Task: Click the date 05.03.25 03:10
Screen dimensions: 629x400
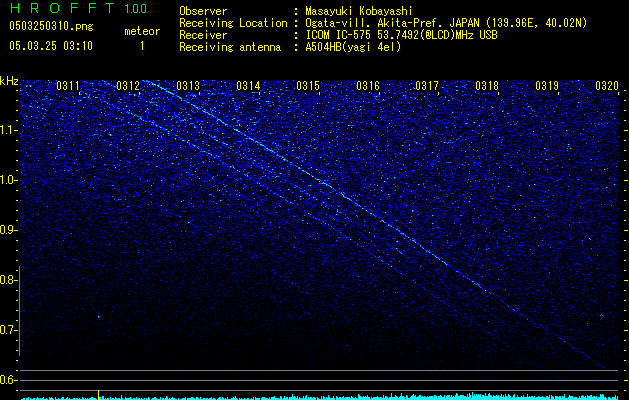Action: click(x=51, y=46)
